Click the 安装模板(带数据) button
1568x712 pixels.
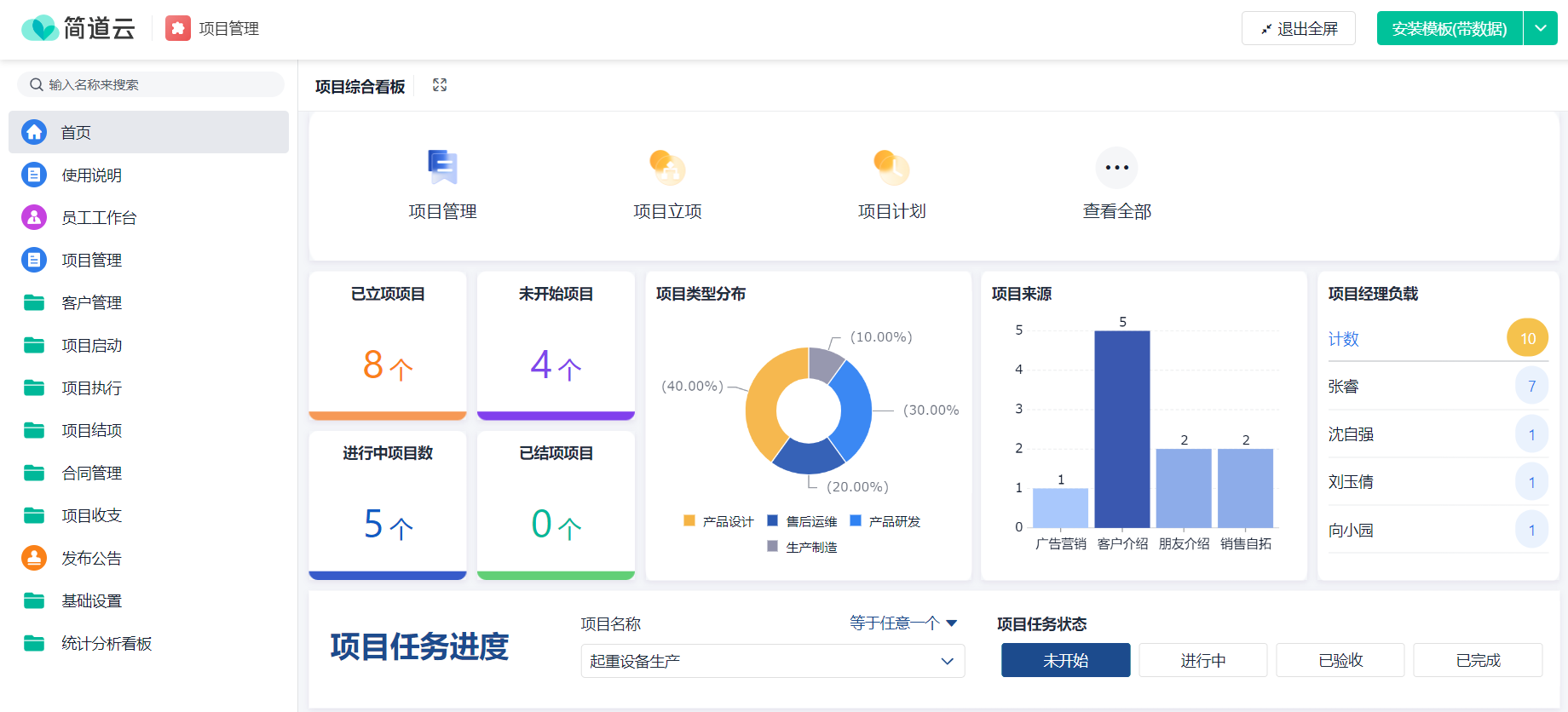coord(1450,28)
